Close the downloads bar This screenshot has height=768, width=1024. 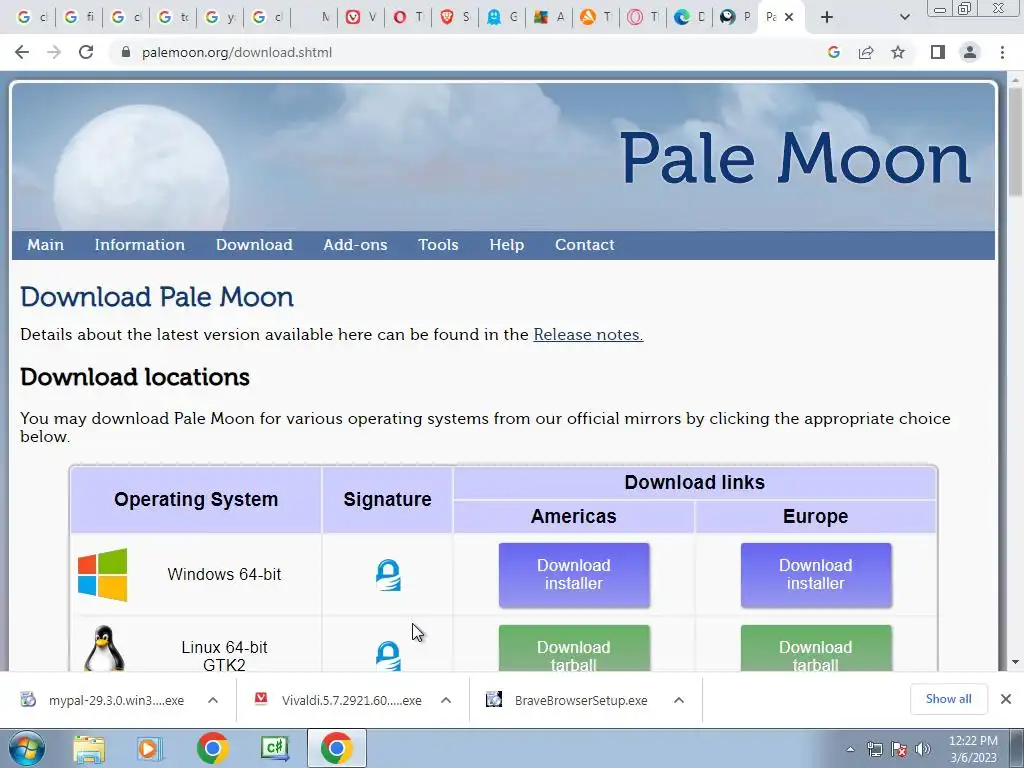coord(1006,699)
